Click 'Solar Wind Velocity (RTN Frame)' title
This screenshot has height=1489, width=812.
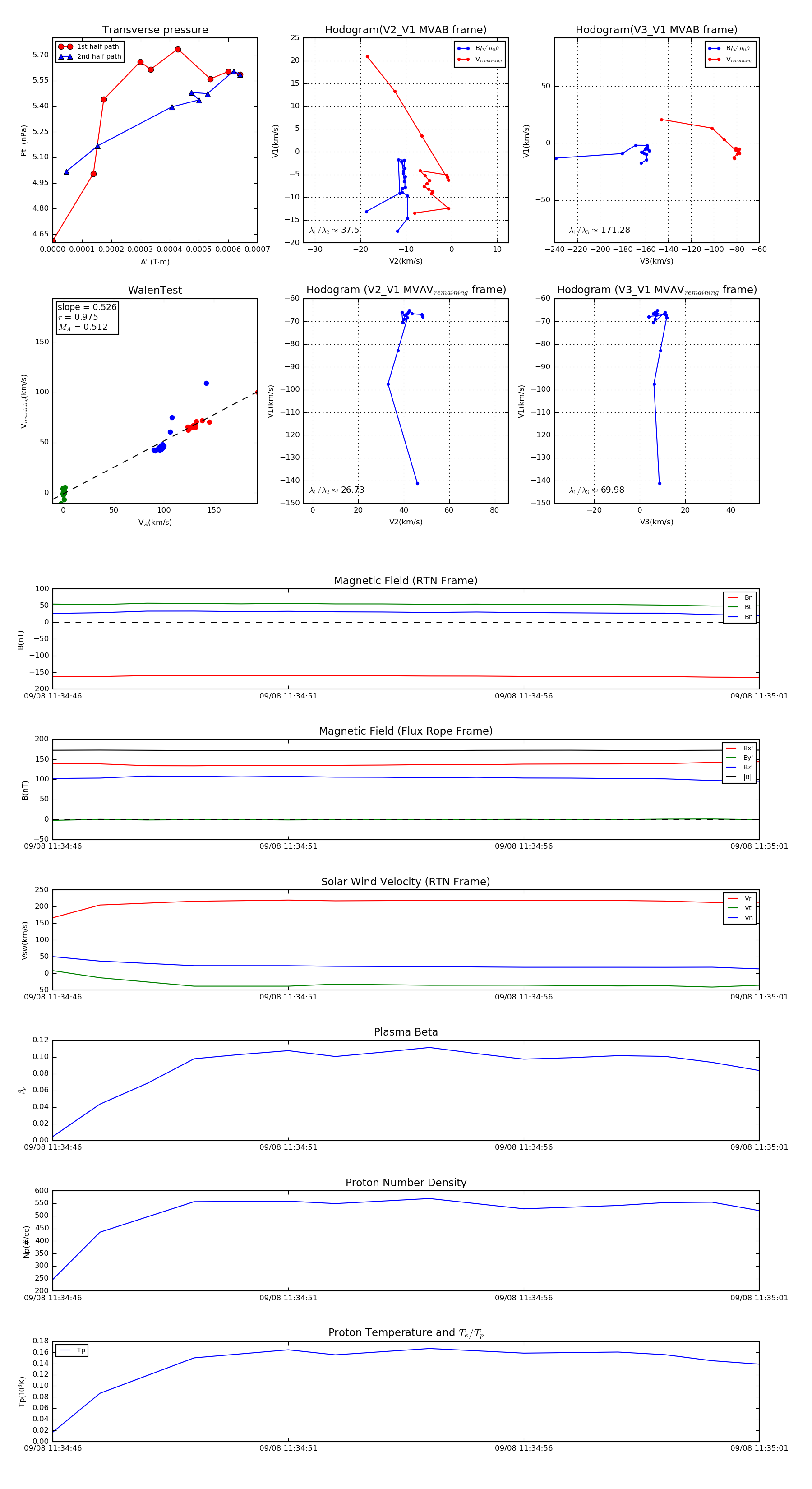point(406,882)
